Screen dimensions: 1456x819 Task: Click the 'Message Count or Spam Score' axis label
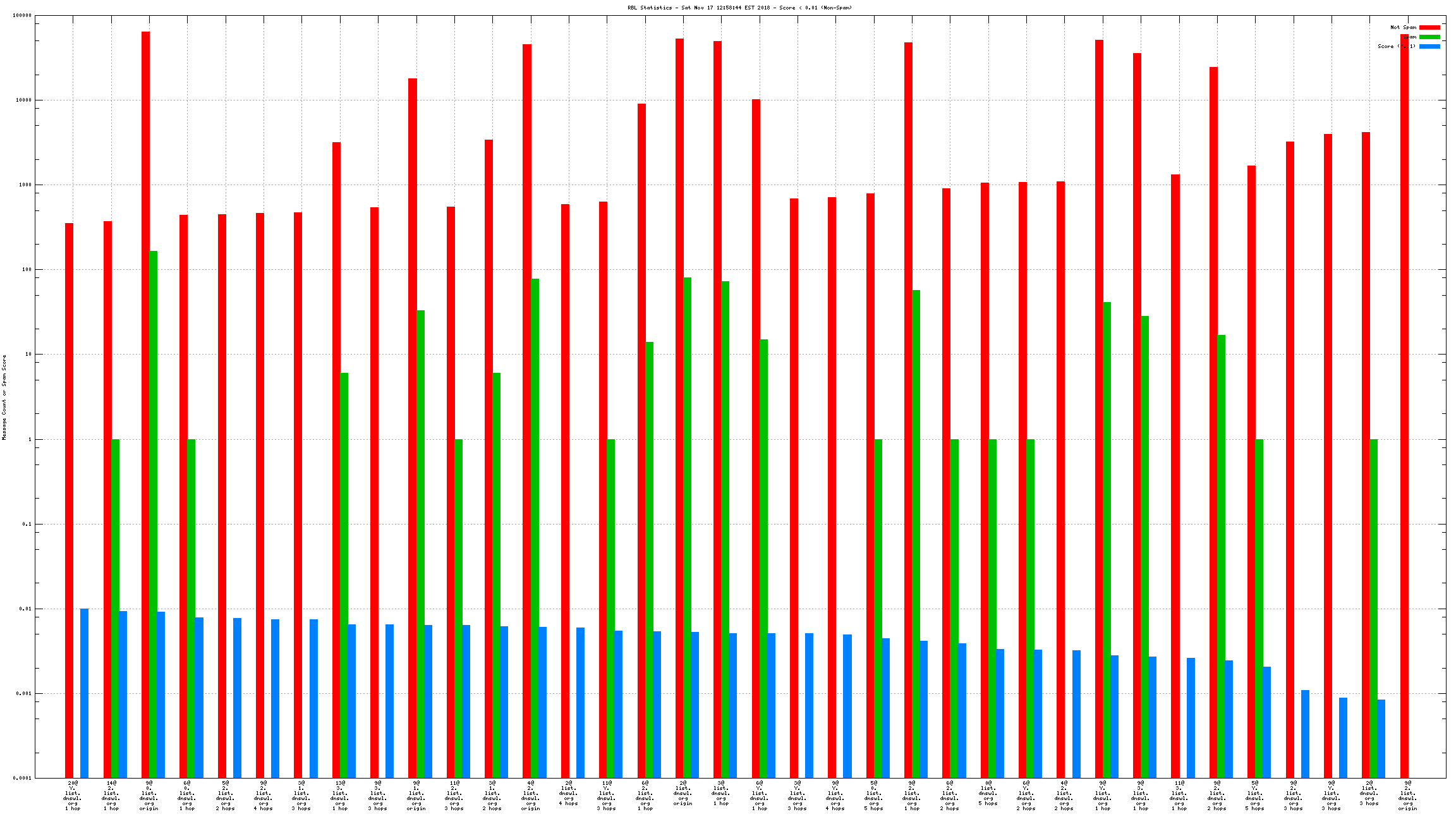click(x=4, y=397)
